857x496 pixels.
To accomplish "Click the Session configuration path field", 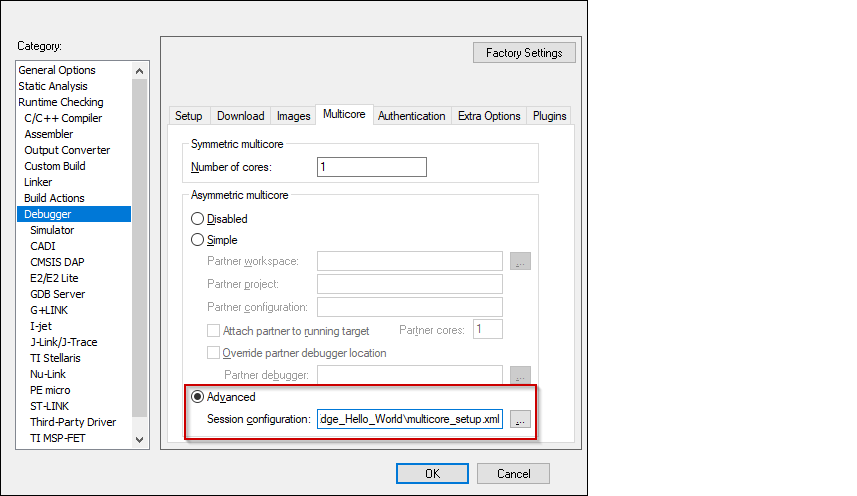I will (x=409, y=419).
